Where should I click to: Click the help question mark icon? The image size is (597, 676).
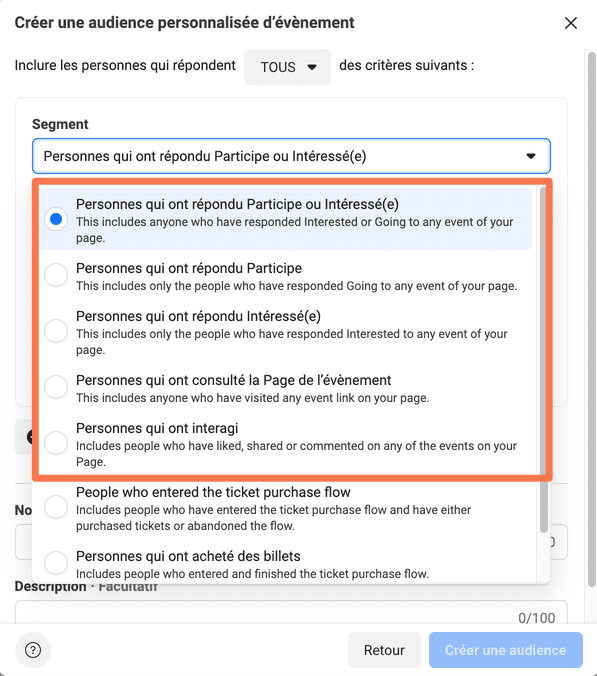33,650
